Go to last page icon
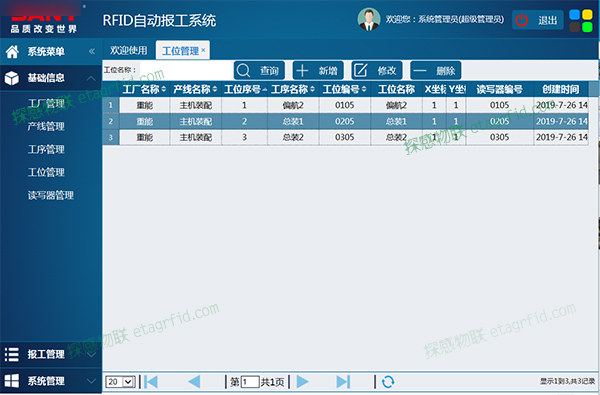 click(x=343, y=382)
